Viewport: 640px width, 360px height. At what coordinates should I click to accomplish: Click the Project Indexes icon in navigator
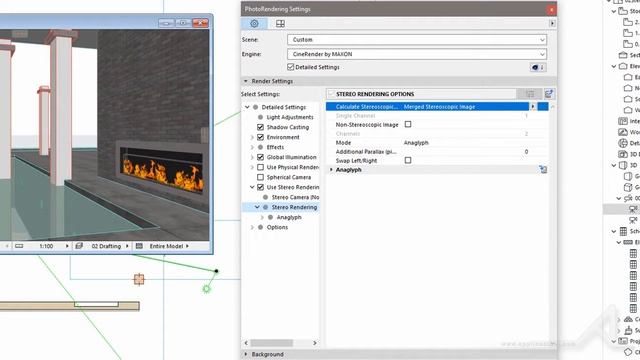point(623,341)
